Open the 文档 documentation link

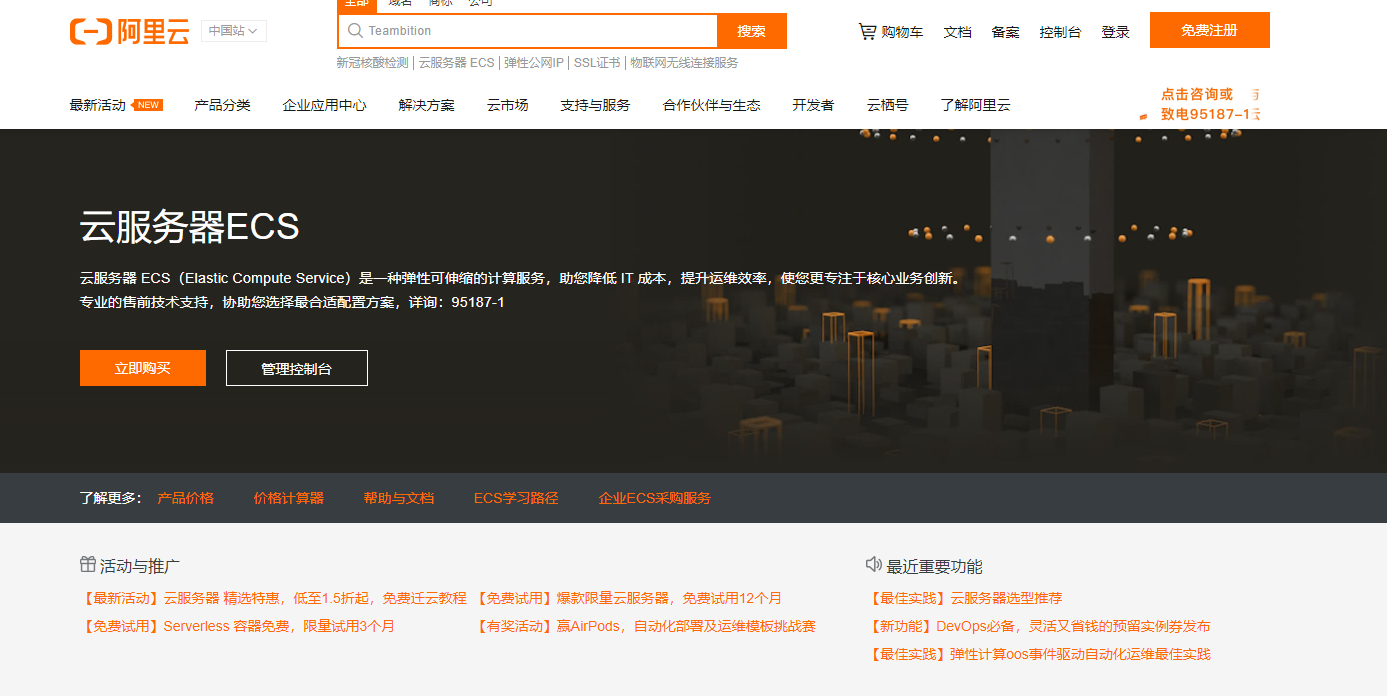[x=957, y=32]
